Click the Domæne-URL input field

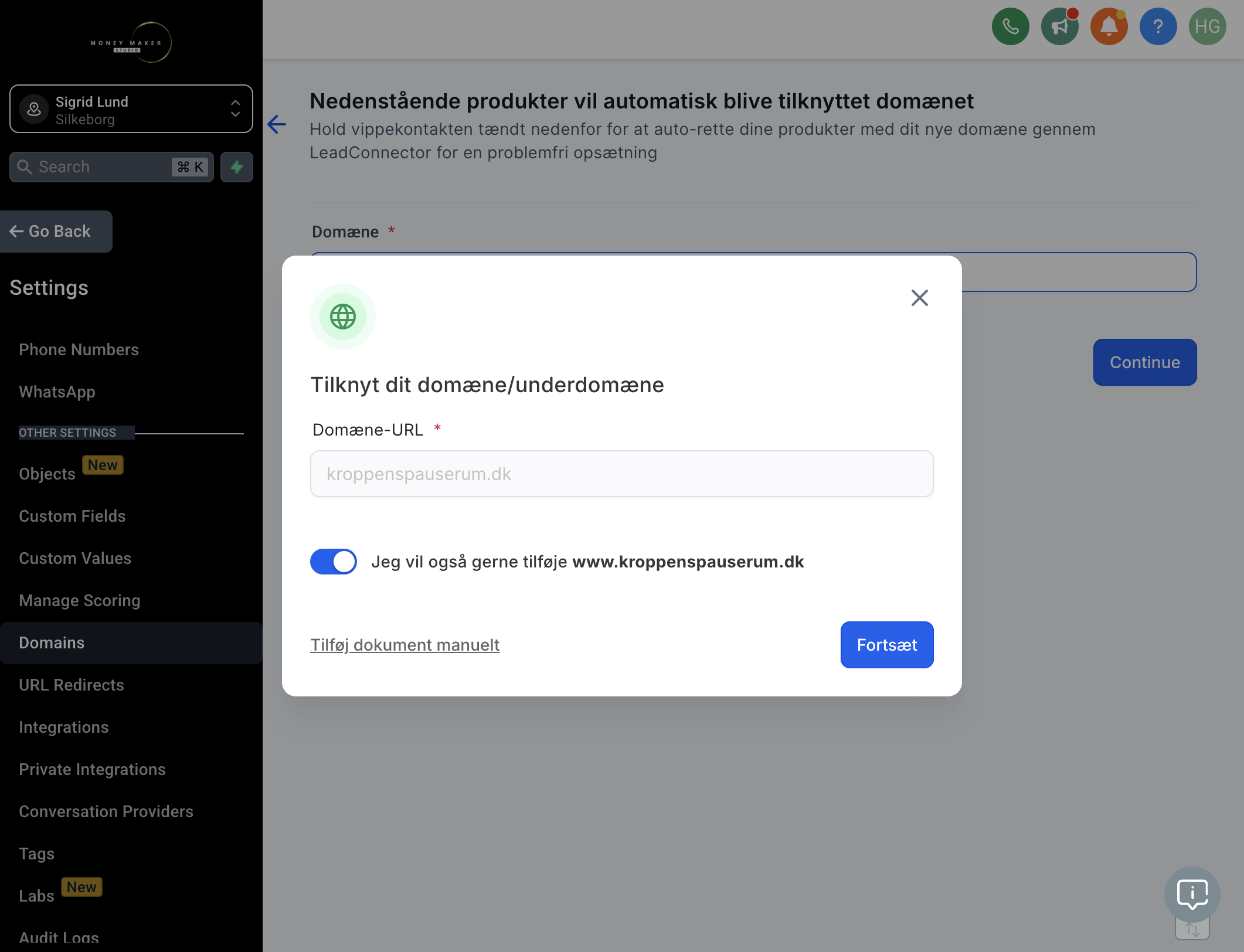[x=621, y=474]
